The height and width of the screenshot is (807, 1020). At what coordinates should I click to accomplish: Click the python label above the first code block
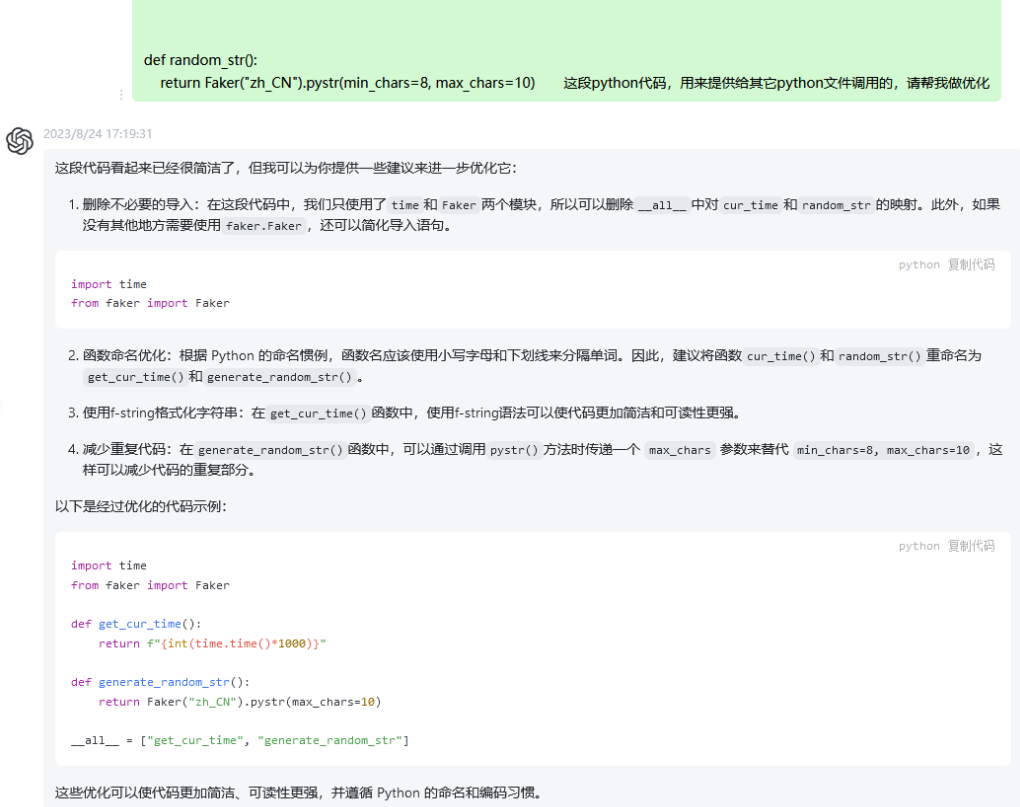919,264
